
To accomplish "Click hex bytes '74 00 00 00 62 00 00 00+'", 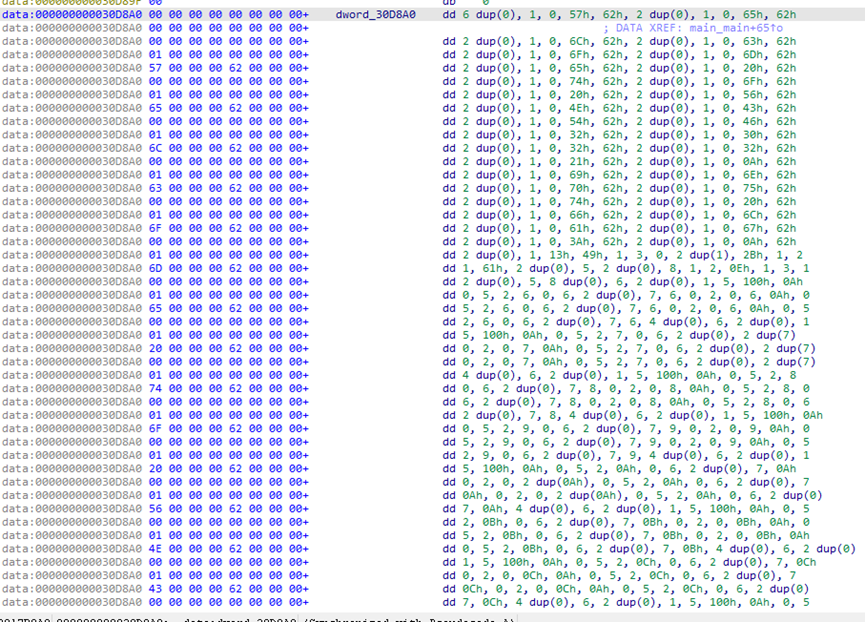I will click(229, 389).
